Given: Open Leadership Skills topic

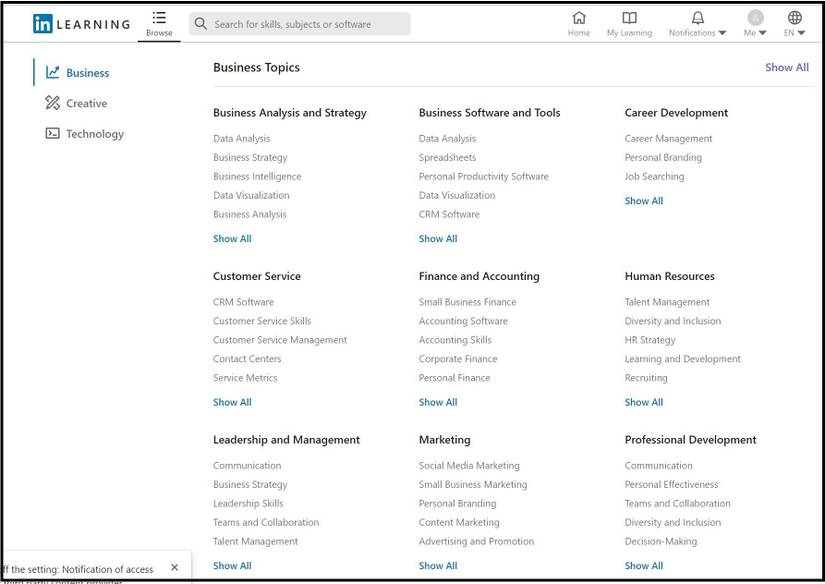Looking at the screenshot, I should click(x=248, y=504).
